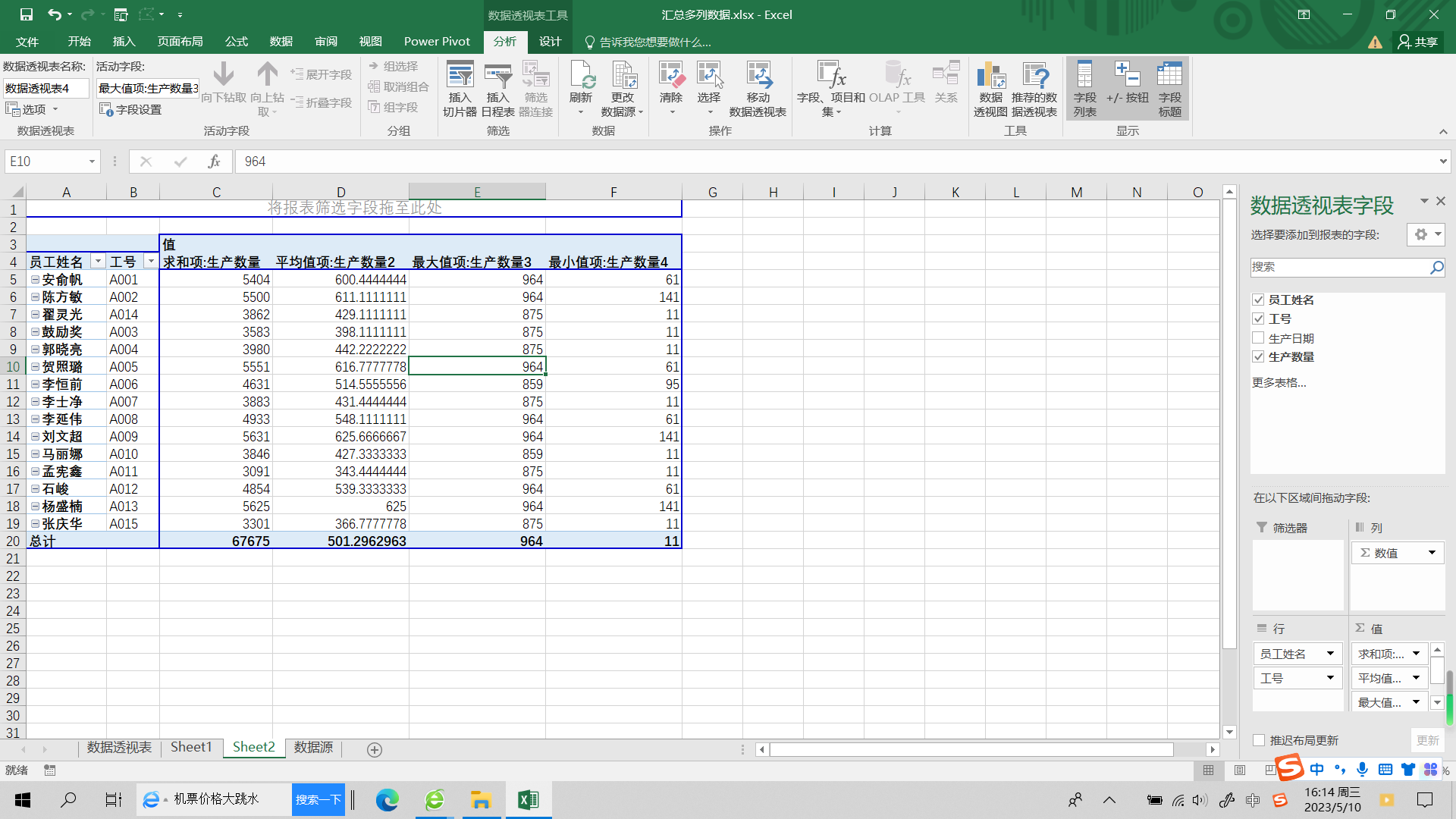Switch to the Sheet1 sheet tab
Viewport: 1456px width, 819px height.
click(x=191, y=748)
